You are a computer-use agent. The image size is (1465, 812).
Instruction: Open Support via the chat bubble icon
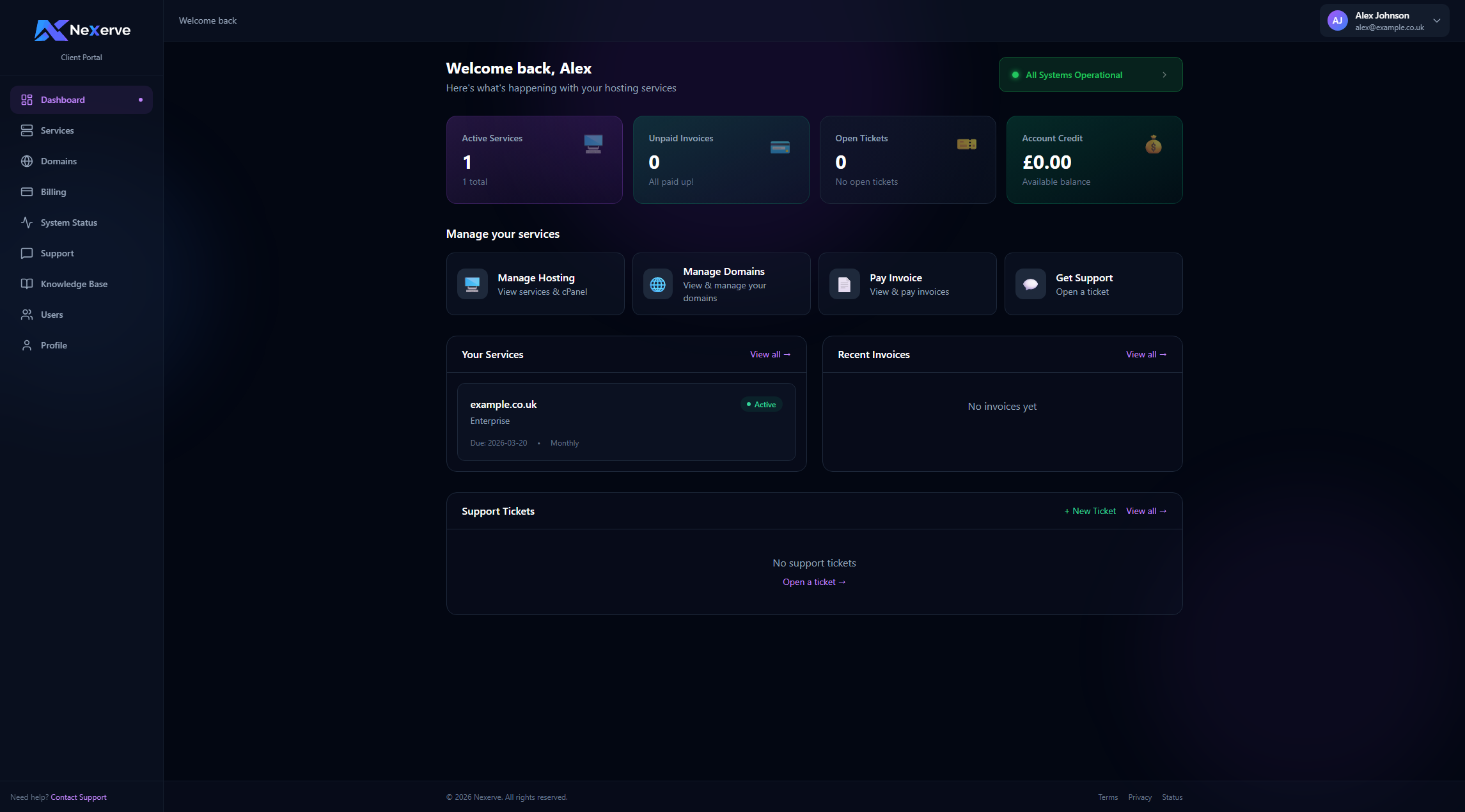(27, 253)
